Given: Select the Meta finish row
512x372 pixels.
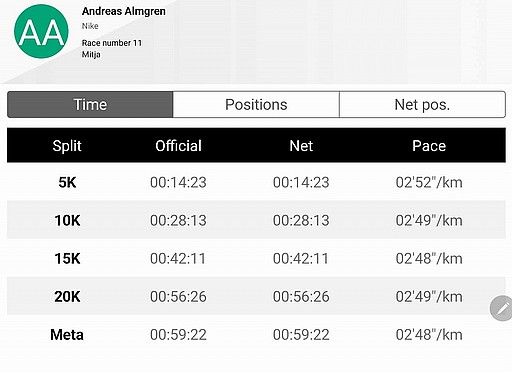Looking at the screenshot, I should pos(256,334).
